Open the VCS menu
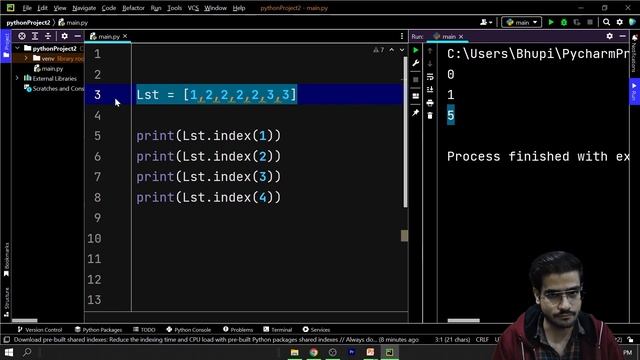The image size is (640, 360). click(193, 8)
